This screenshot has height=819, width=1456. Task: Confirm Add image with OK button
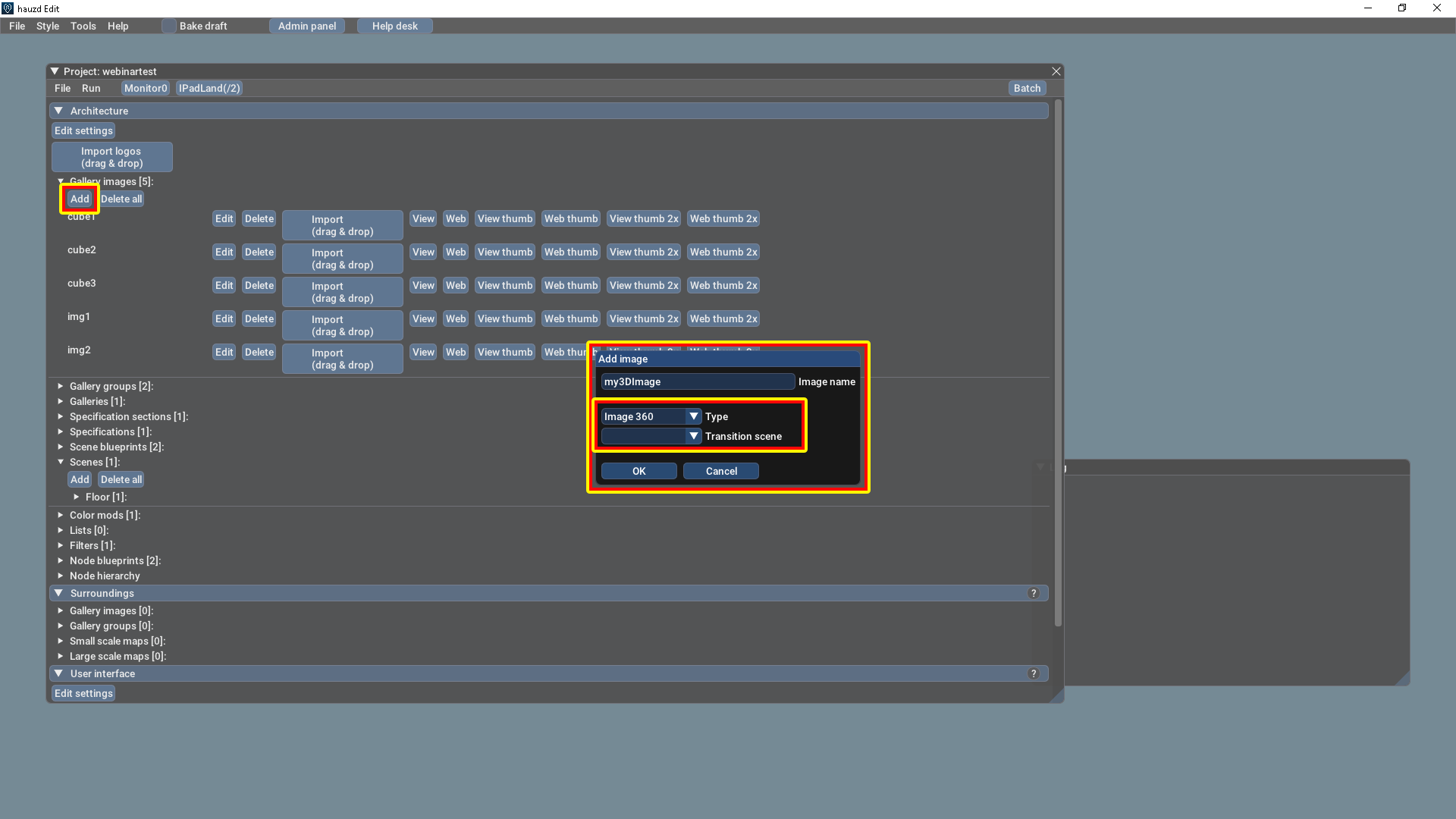[639, 471]
